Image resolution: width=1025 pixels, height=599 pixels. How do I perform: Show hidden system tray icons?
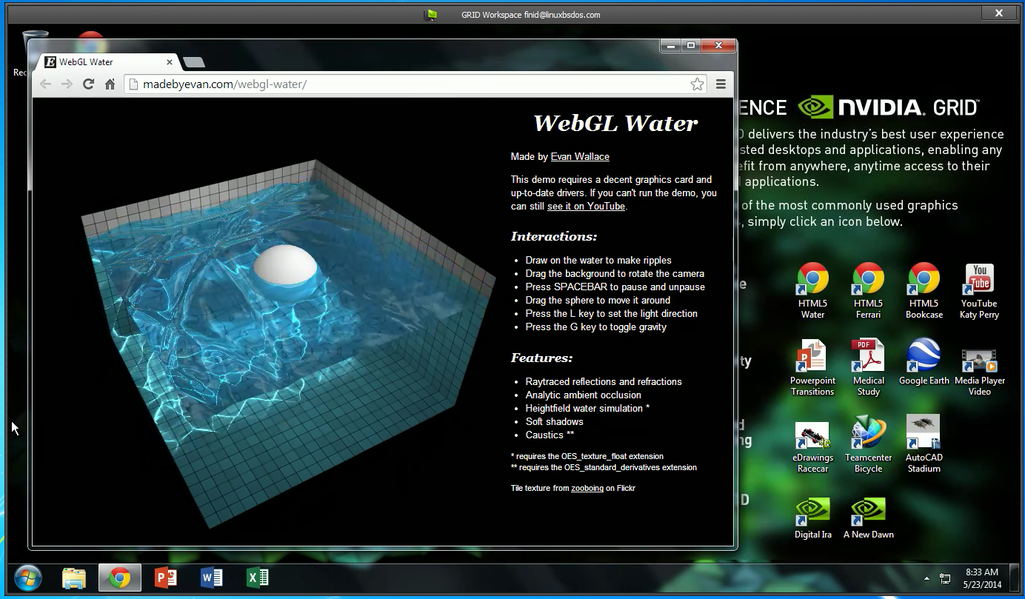tap(925, 578)
